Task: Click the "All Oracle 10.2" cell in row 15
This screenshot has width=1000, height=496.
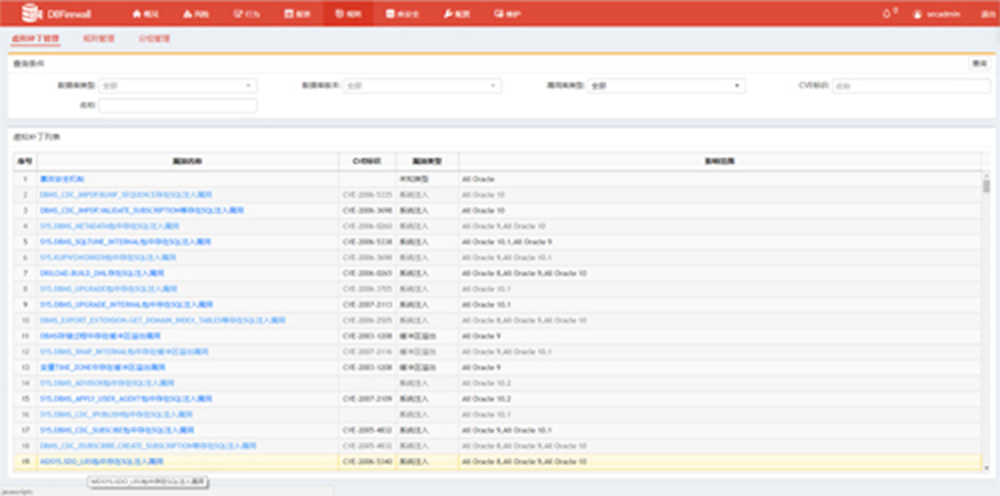Action: 720,398
